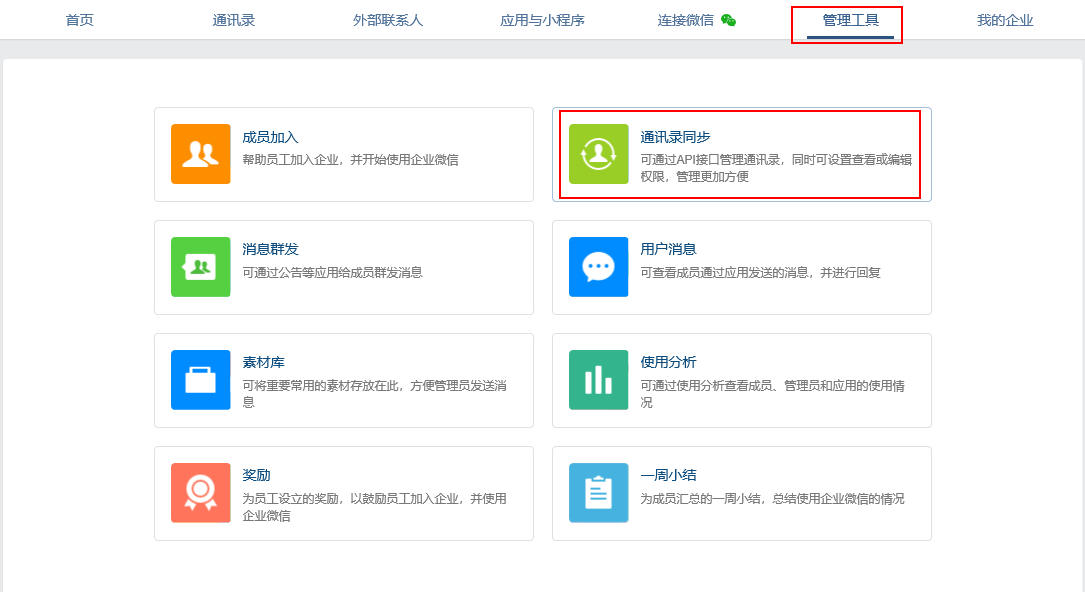Click the 一周小结 clipboard icon
The image size is (1085, 592).
pyautogui.click(x=599, y=492)
